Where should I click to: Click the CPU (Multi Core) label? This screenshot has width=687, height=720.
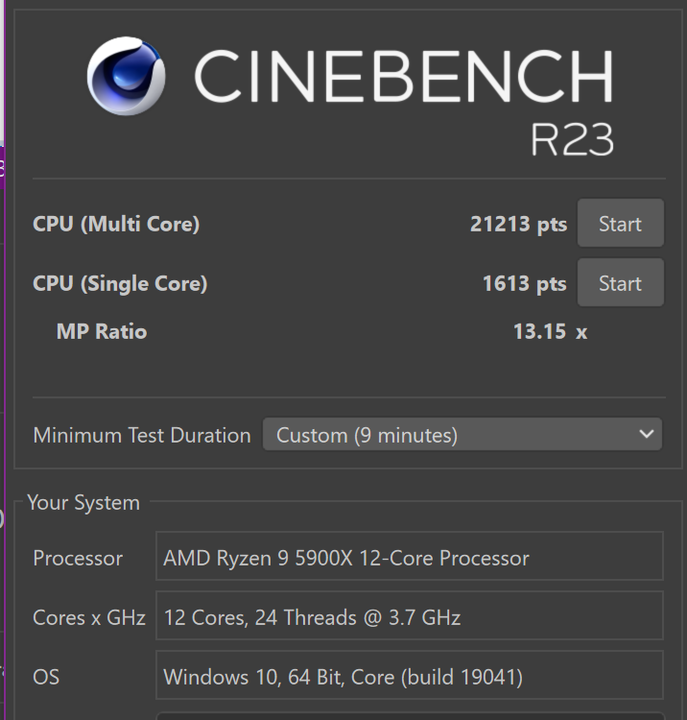pyautogui.click(x=116, y=224)
